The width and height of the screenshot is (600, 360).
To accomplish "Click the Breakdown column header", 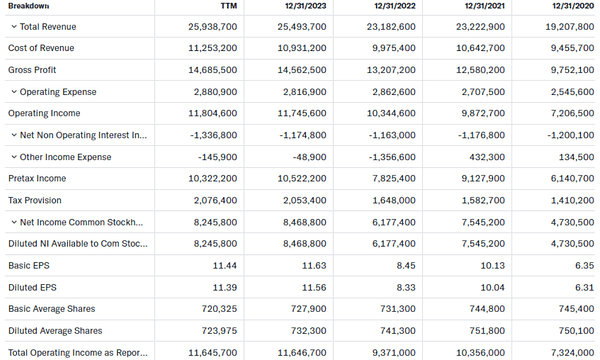I will (29, 6).
